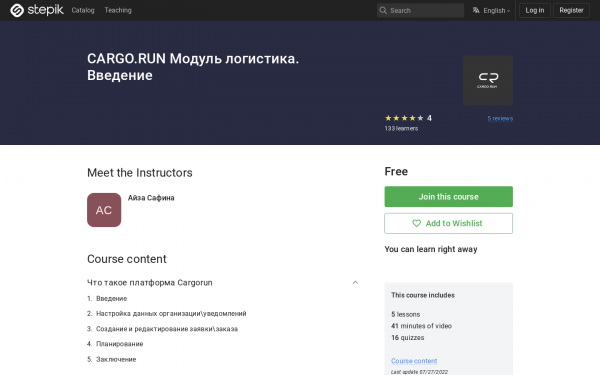The width and height of the screenshot is (600, 375).
Task: Open the Teaching menu item
Action: (118, 10)
